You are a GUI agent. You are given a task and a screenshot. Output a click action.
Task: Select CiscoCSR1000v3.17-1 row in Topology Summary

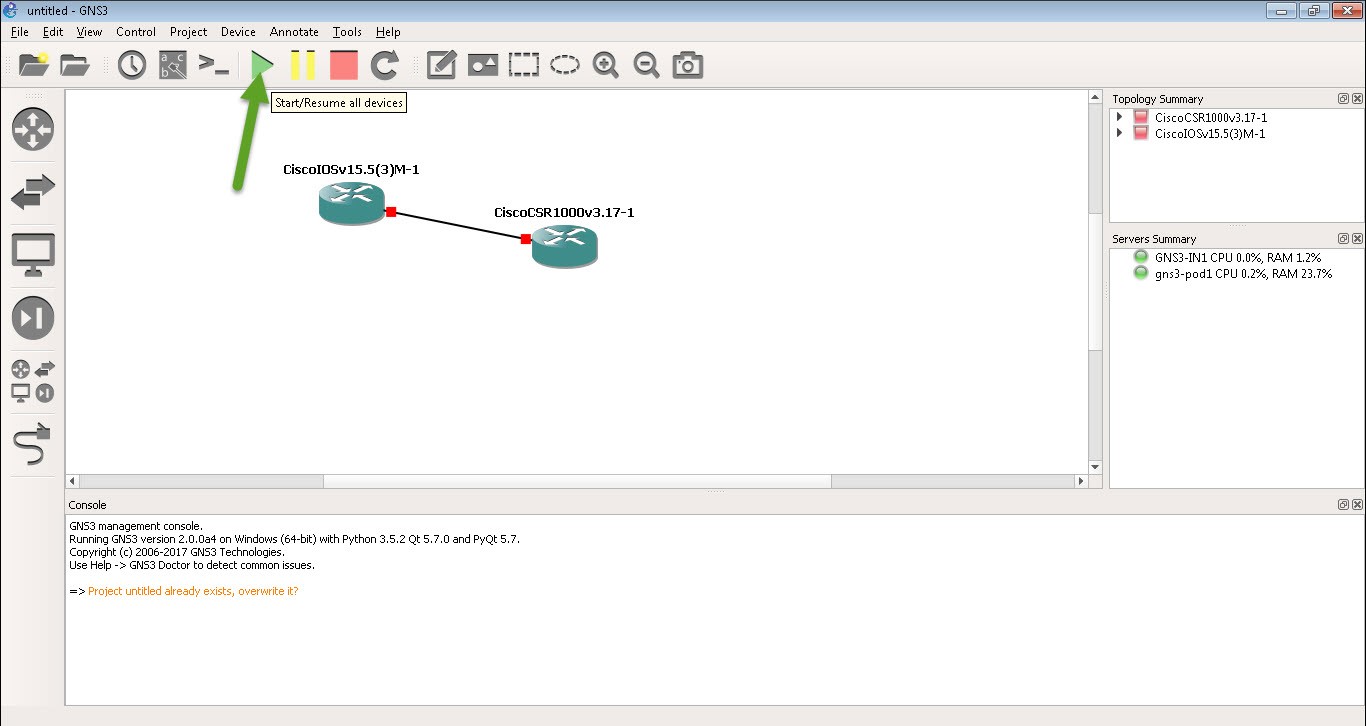(x=1210, y=117)
